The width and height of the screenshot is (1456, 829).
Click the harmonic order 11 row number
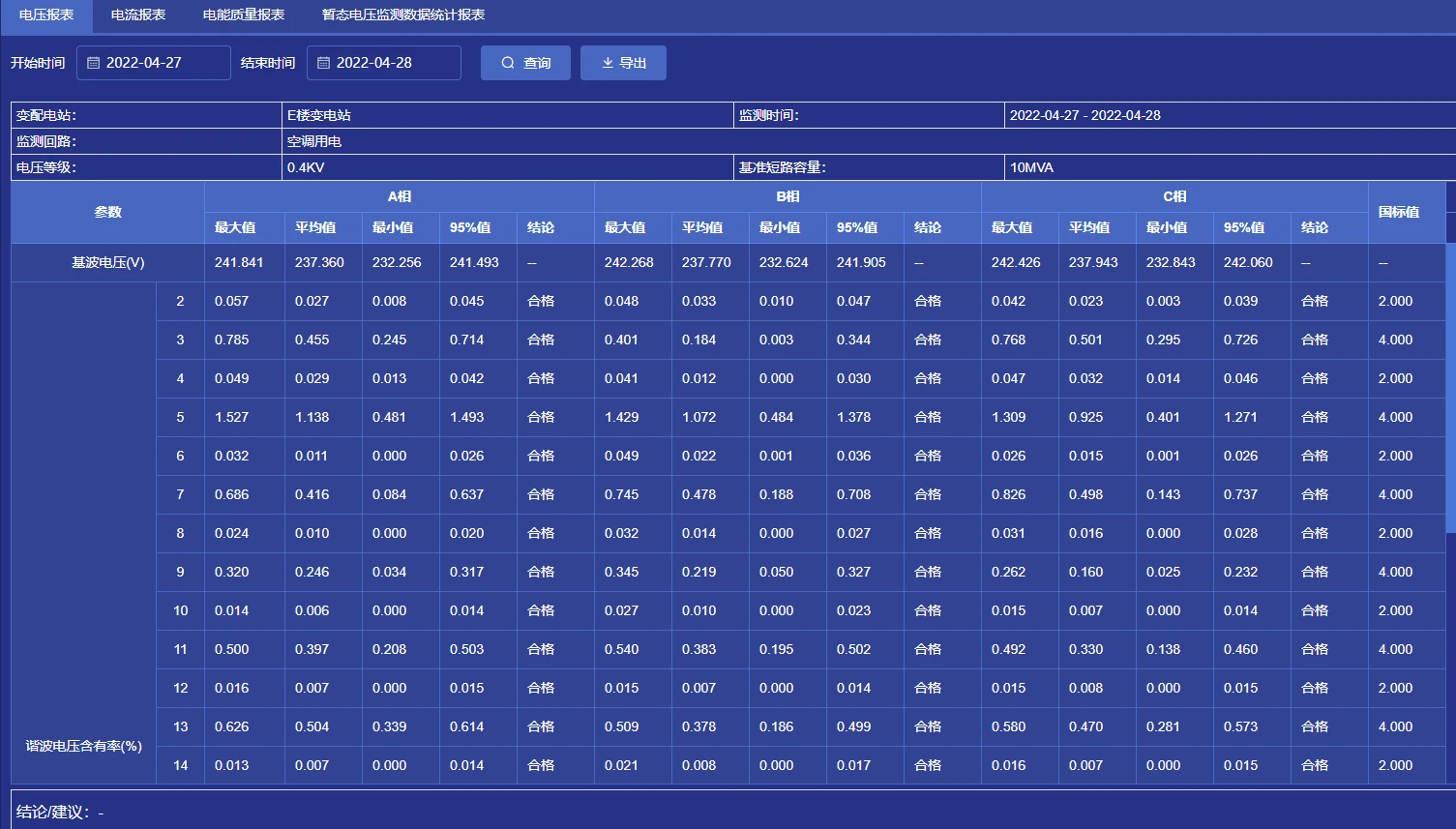click(x=180, y=649)
